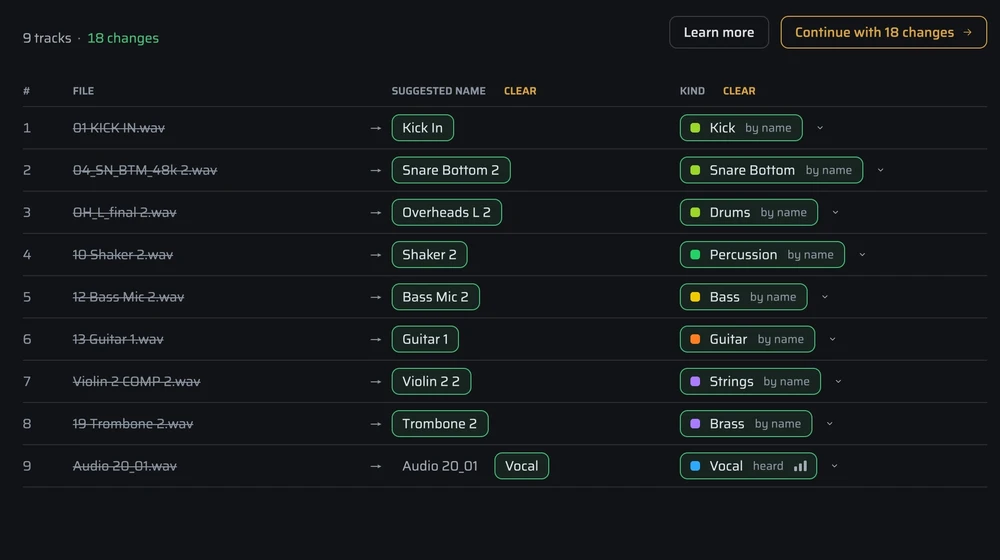Click the Snare Bottom kind chip
1000x560 pixels.
pyautogui.click(x=771, y=170)
